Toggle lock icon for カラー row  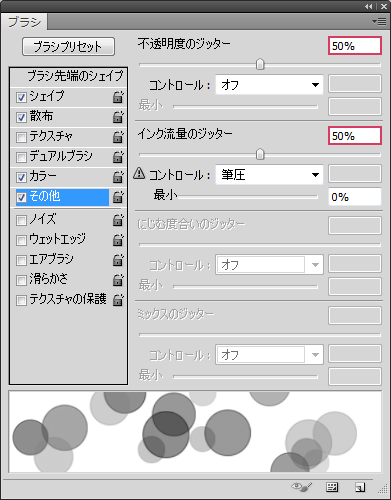[x=118, y=177]
